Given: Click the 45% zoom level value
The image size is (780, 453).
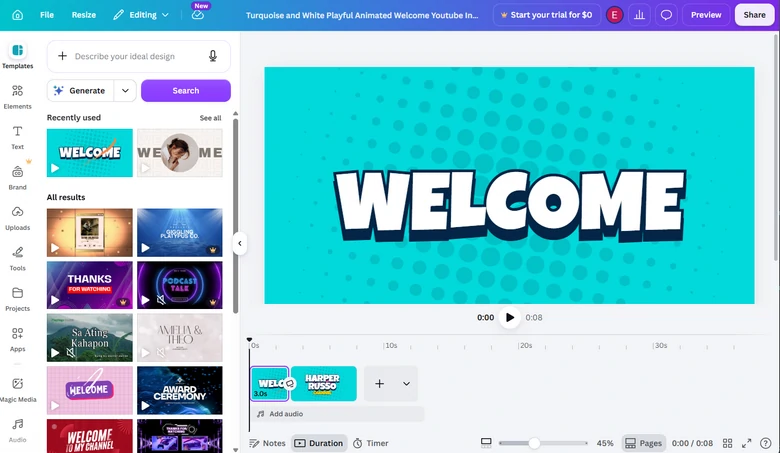Looking at the screenshot, I should (x=605, y=443).
